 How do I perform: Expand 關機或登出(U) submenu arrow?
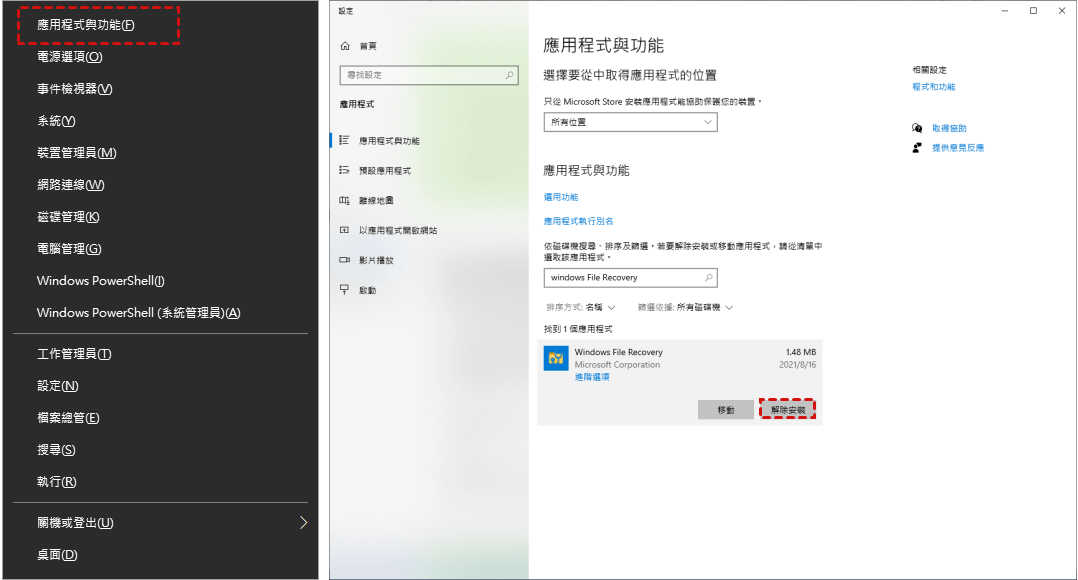click(303, 523)
